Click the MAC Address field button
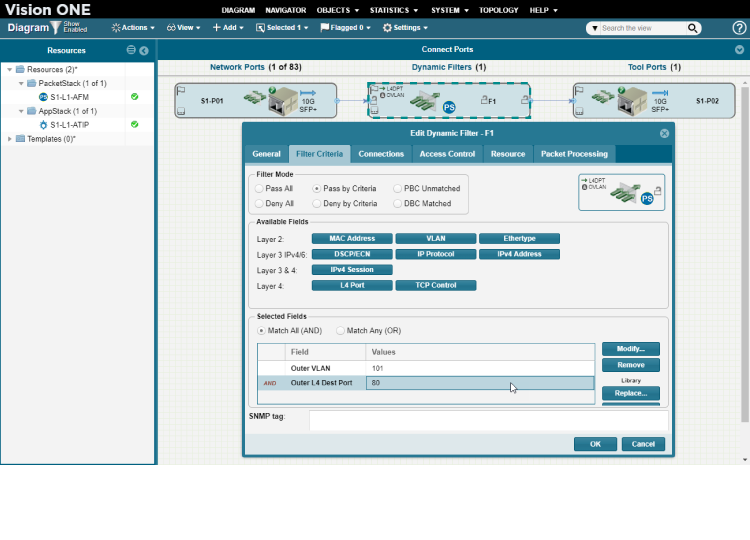 coord(352,239)
